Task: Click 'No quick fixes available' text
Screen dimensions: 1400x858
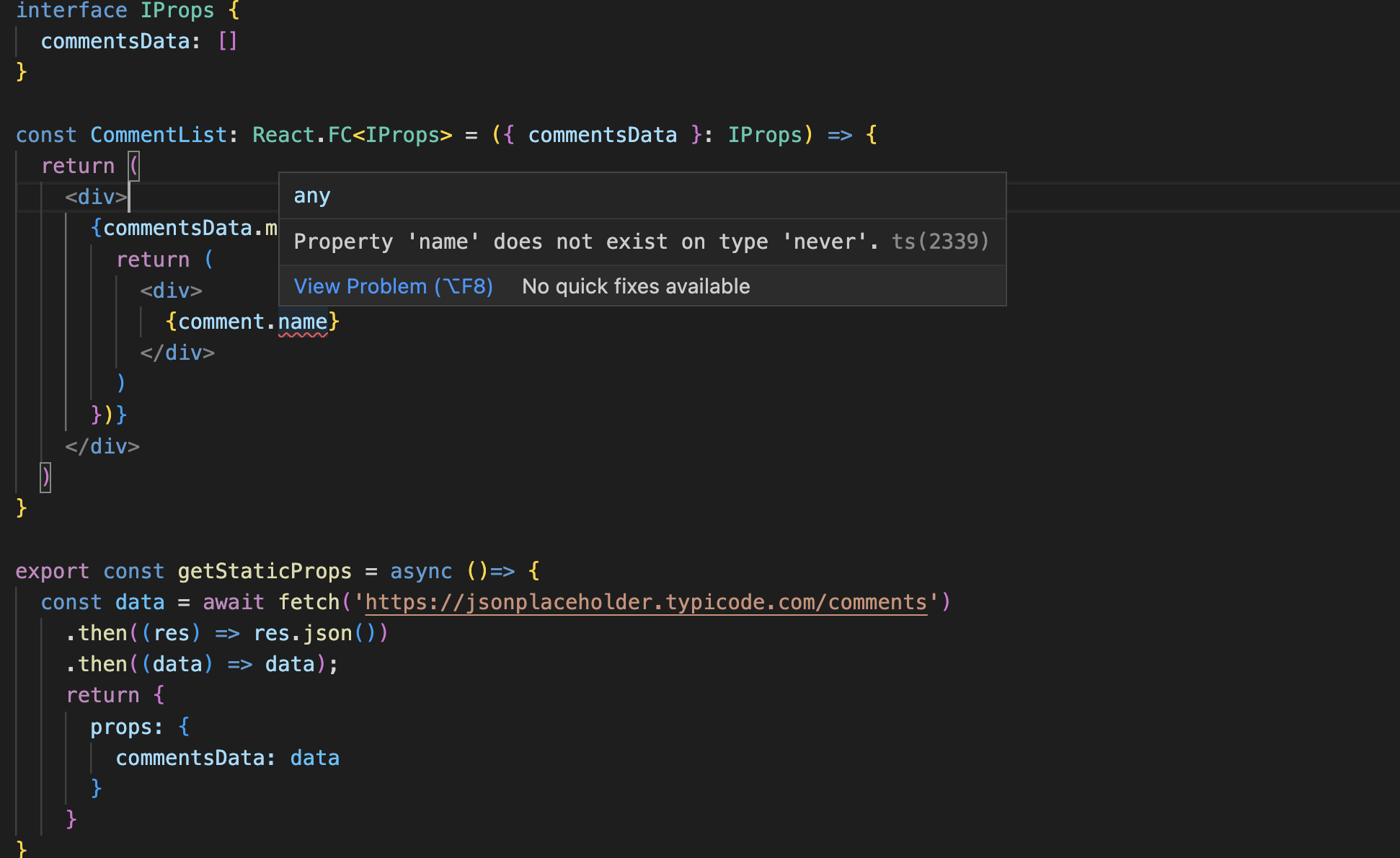Action: click(x=636, y=286)
